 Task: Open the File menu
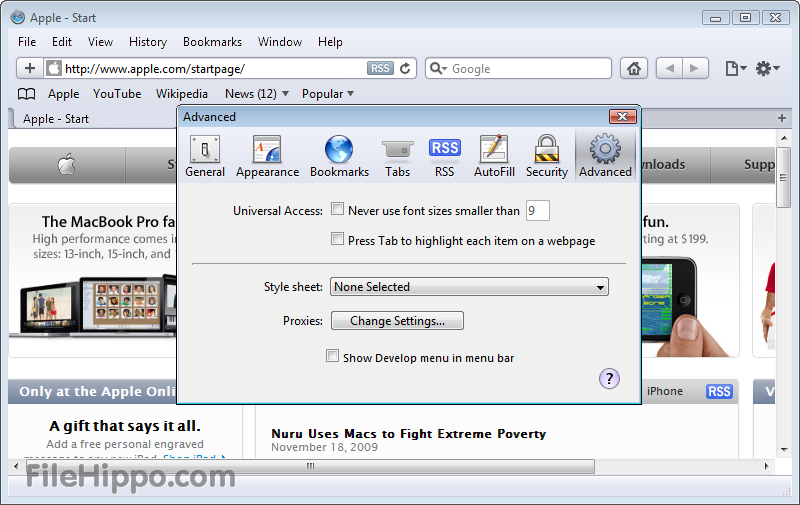pos(27,42)
